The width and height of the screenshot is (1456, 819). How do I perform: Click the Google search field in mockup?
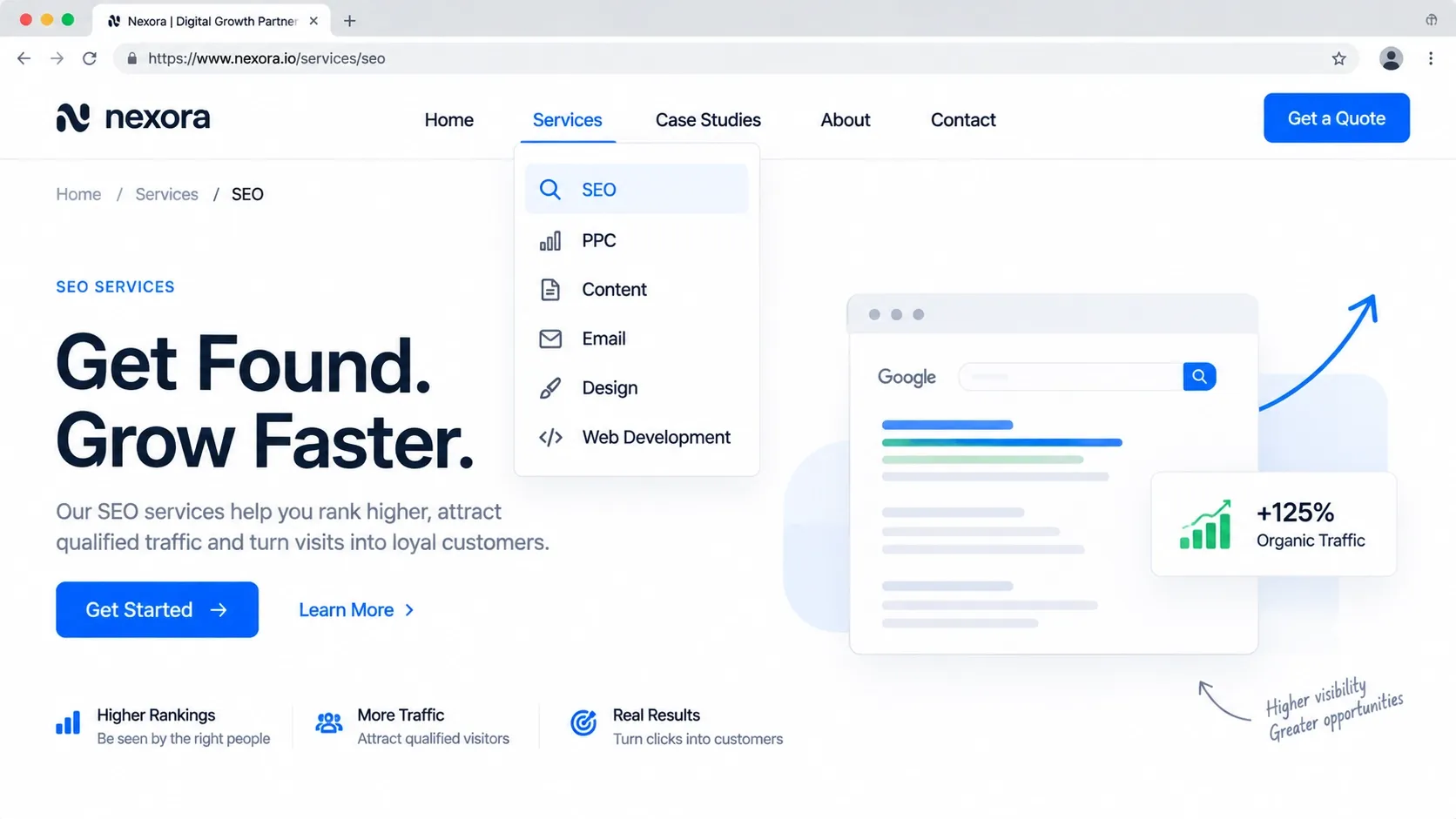[x=1070, y=377]
